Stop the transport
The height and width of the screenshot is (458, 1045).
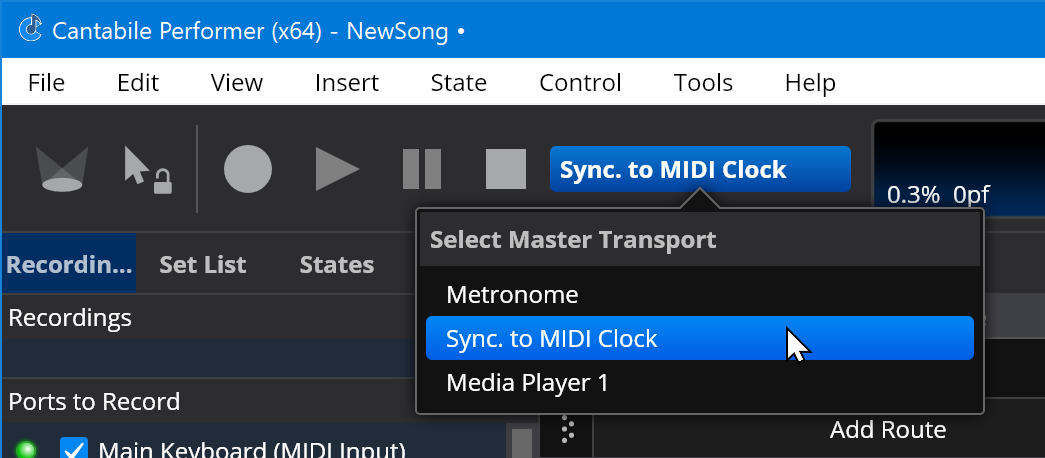click(506, 169)
